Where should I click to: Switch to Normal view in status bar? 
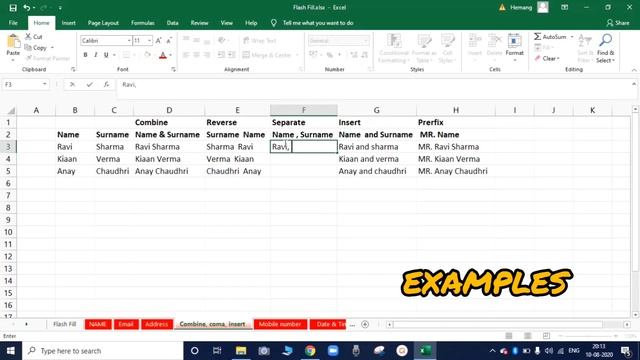[x=509, y=336]
